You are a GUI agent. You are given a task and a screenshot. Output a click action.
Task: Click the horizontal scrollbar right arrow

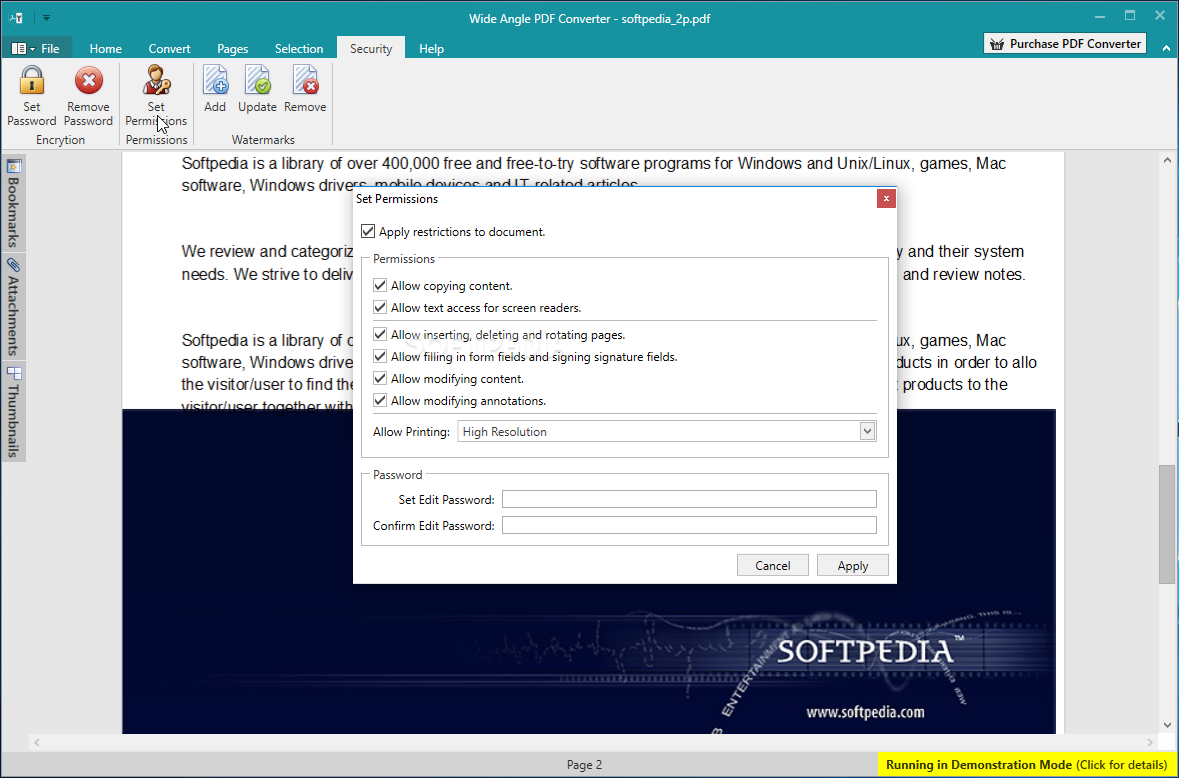click(x=1150, y=742)
